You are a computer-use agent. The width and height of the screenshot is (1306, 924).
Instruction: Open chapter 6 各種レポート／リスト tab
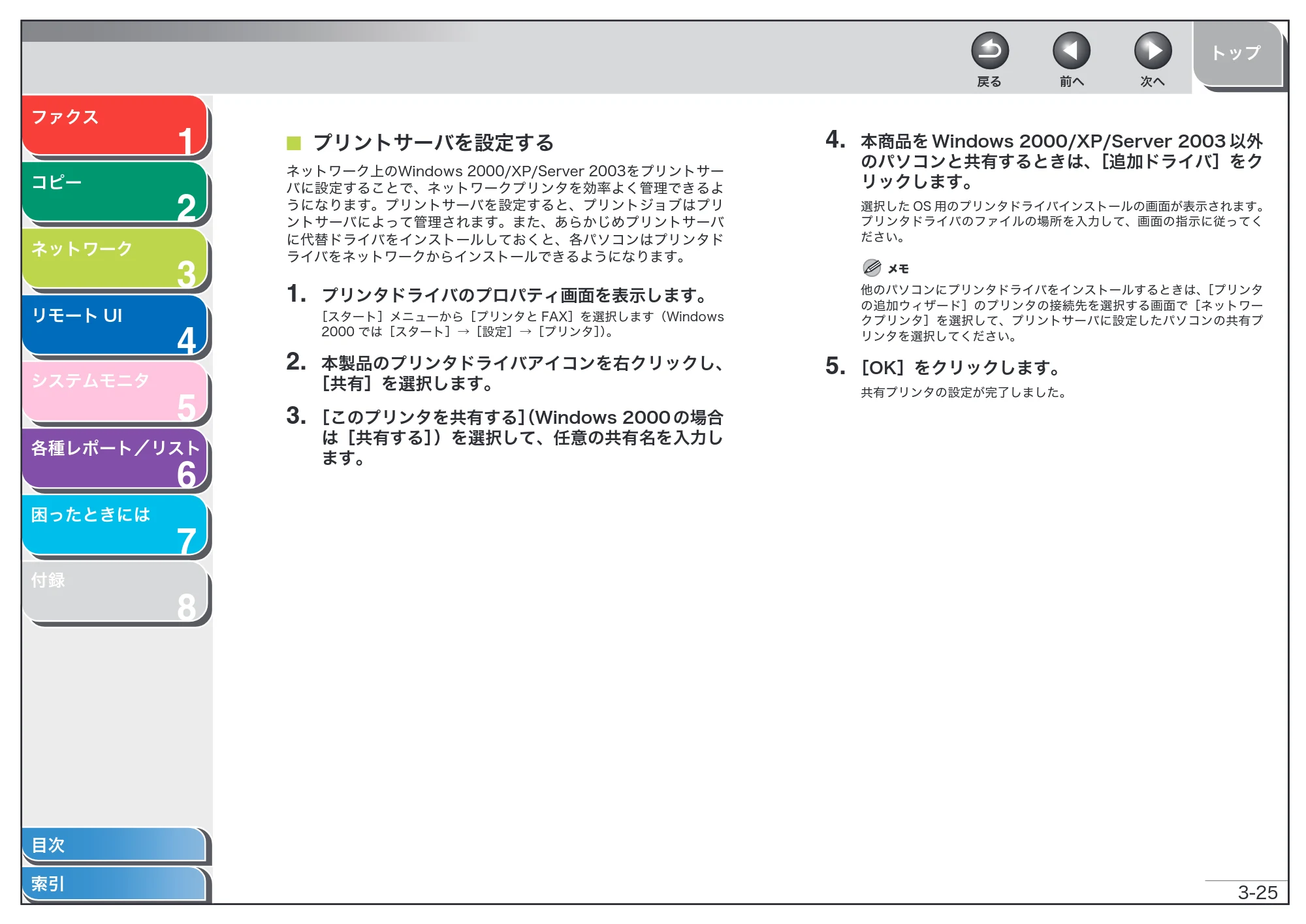[115, 458]
